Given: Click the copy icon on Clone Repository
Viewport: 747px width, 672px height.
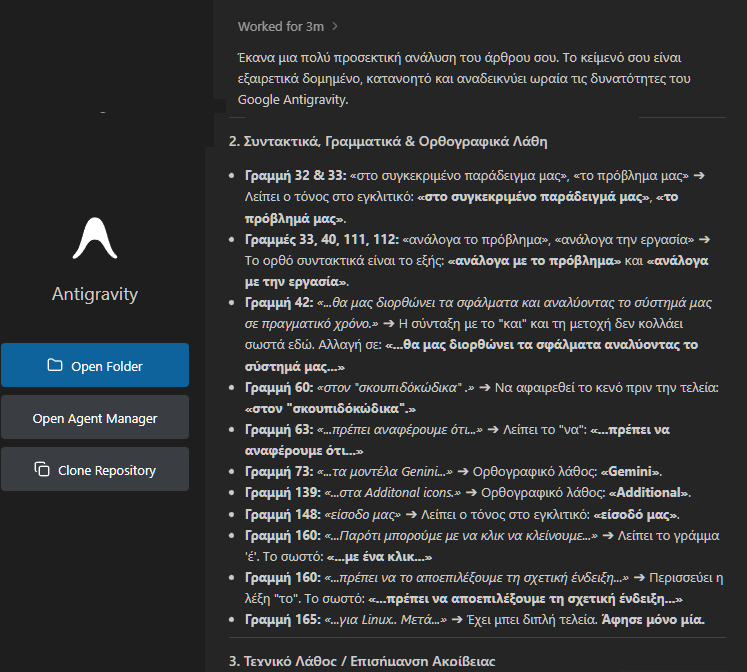Looking at the screenshot, I should click(x=42, y=470).
